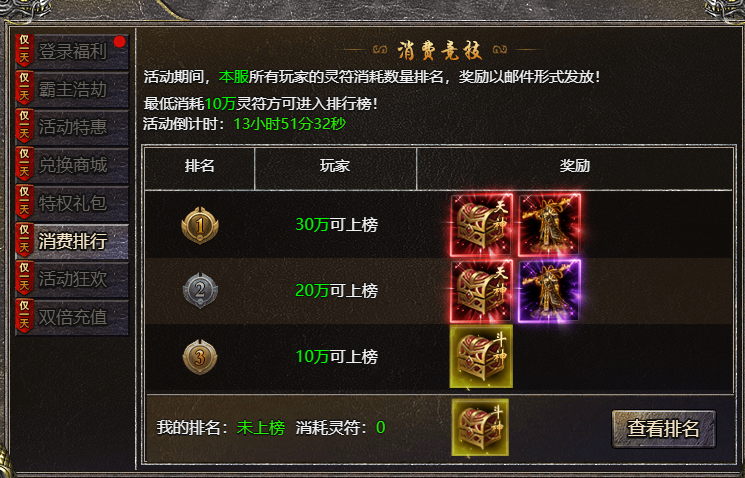Click second-place 天神 treasure chest reward
745x478 pixels.
point(481,291)
